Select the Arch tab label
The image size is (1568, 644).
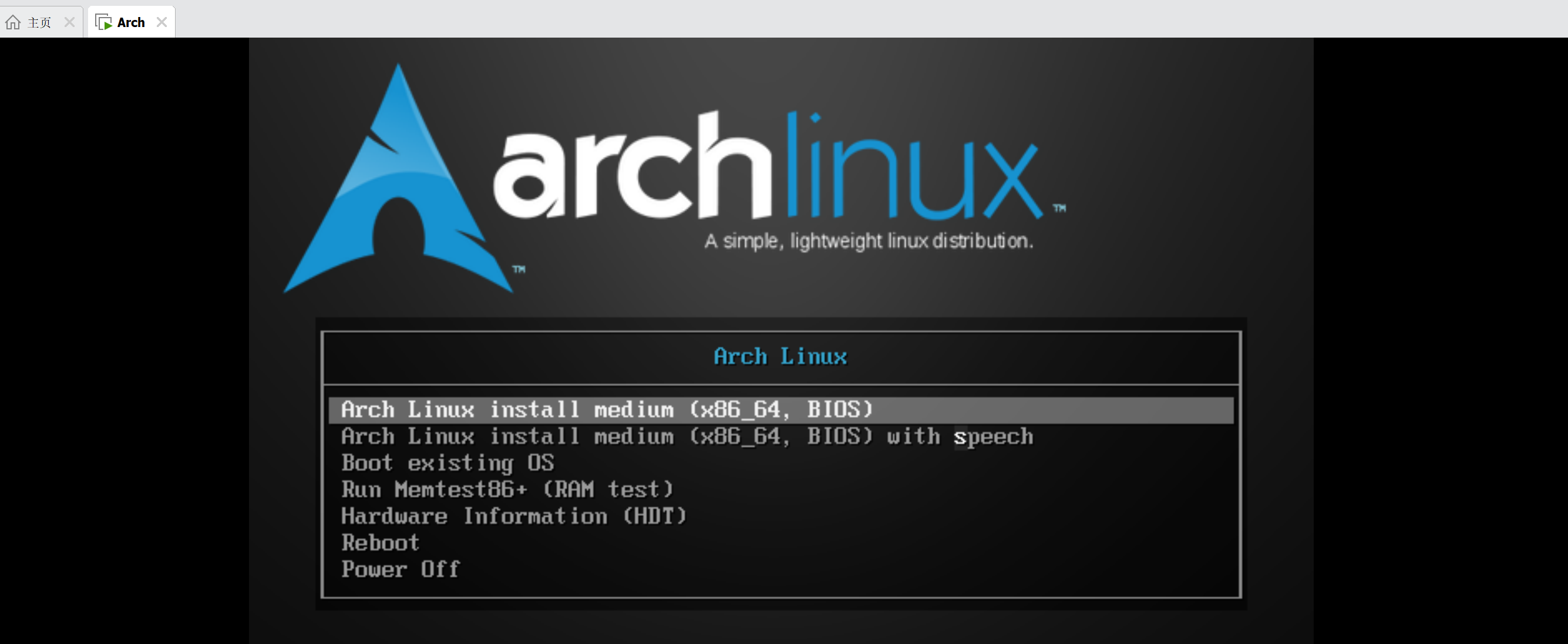coord(131,22)
